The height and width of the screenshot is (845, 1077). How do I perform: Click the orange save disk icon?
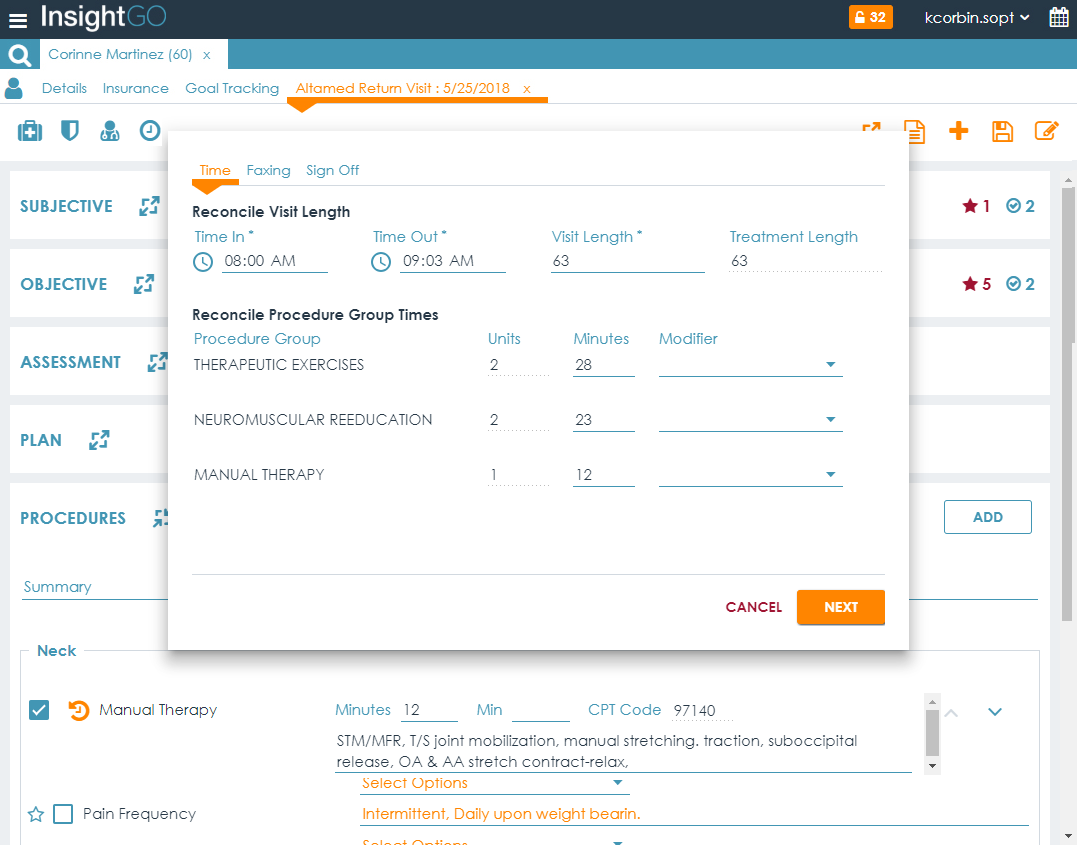tap(1002, 131)
